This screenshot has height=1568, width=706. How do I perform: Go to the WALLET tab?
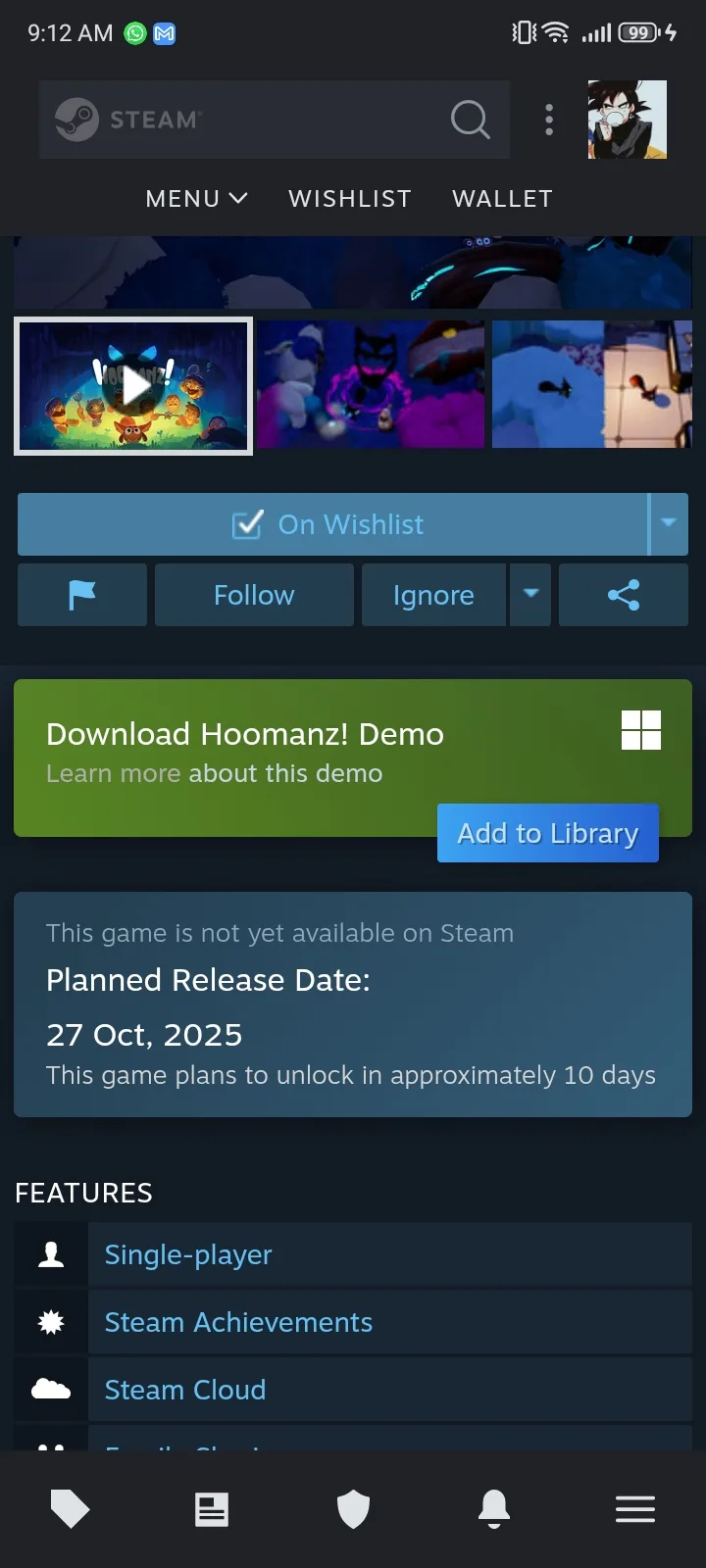(x=502, y=199)
